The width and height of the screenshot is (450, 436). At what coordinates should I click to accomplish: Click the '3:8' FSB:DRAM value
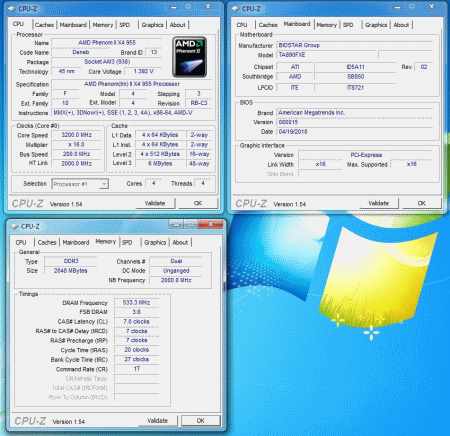point(136,312)
